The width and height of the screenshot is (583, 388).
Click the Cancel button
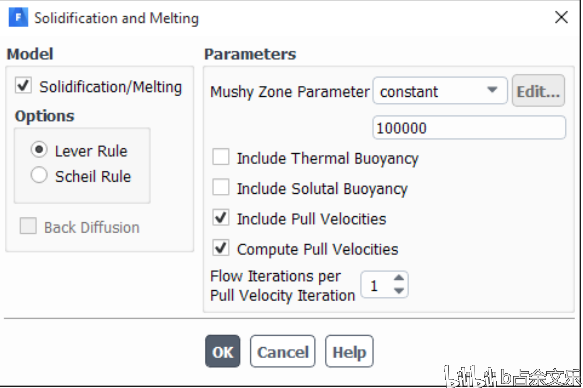tap(283, 352)
